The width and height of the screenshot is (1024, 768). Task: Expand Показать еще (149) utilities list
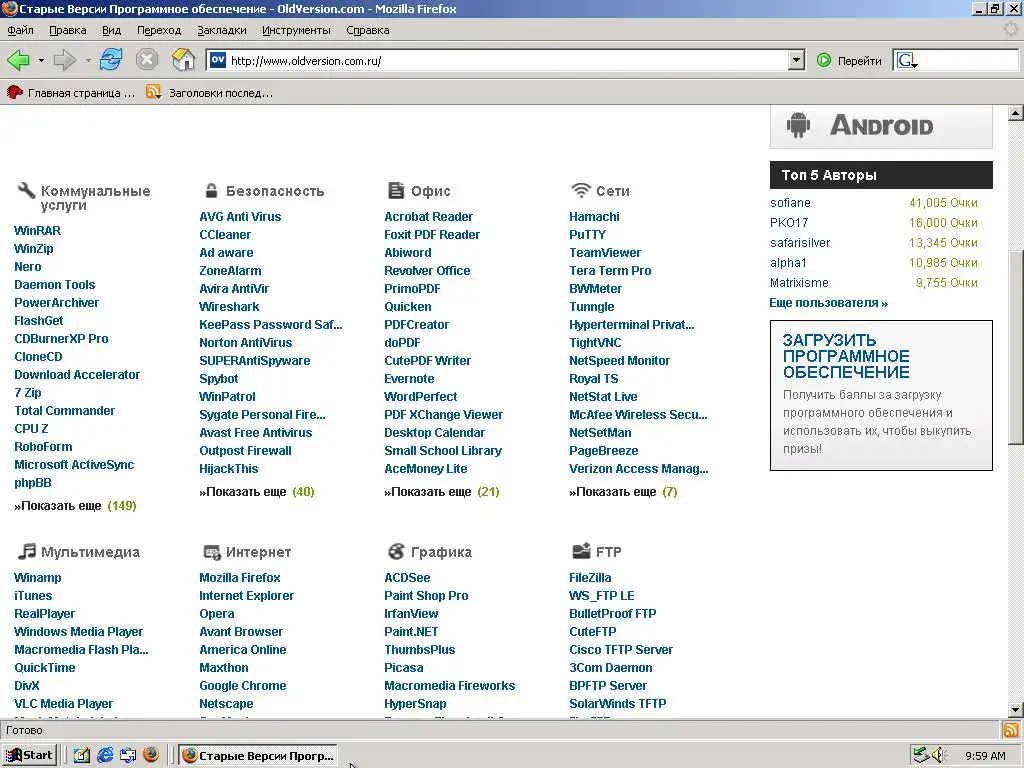click(75, 505)
